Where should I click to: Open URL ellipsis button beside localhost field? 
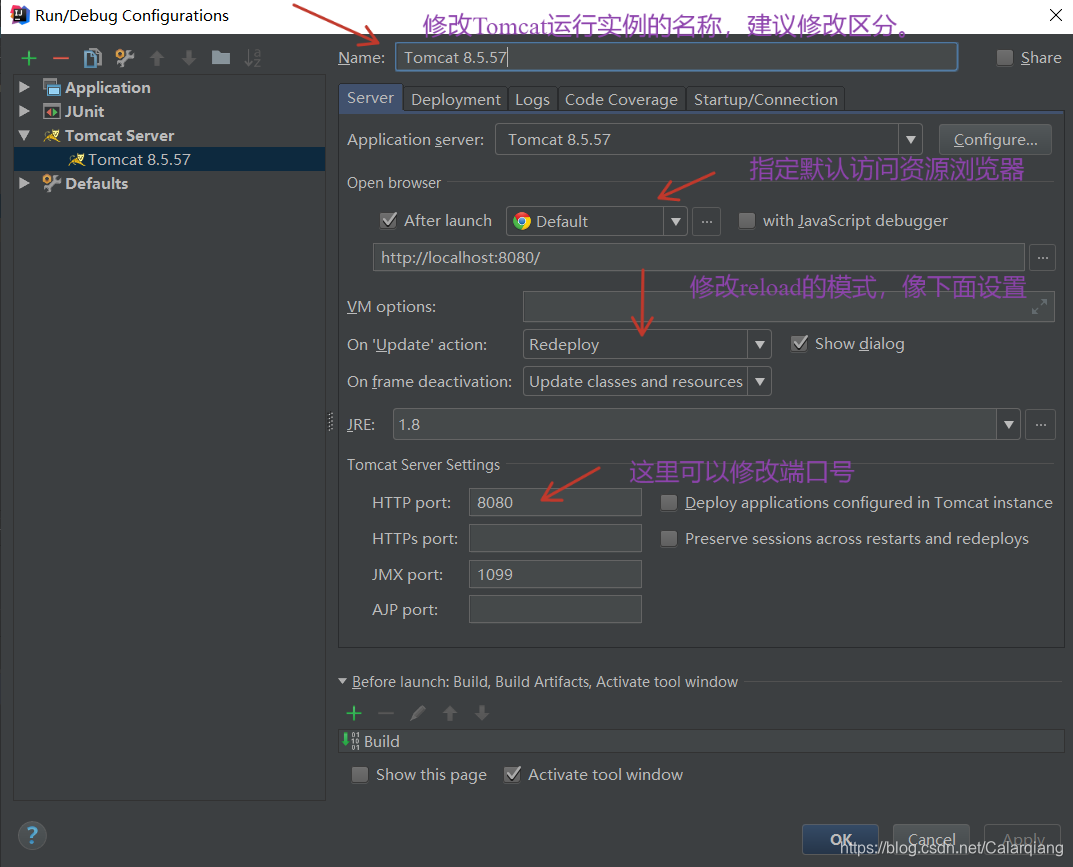pyautogui.click(x=1042, y=258)
